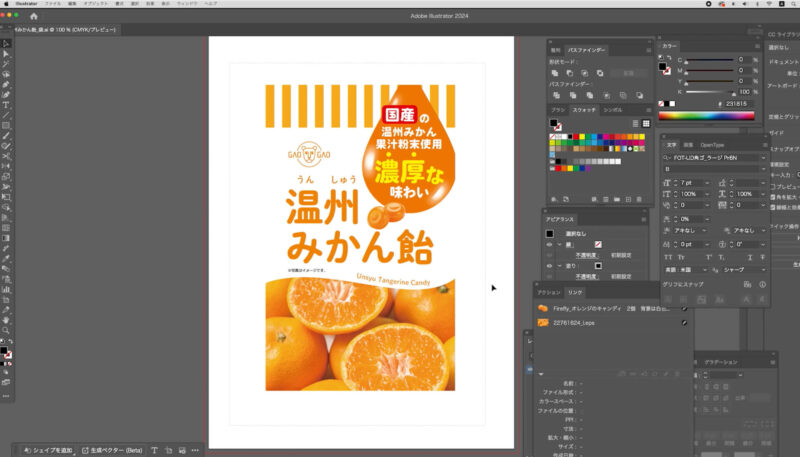Viewport: 800px width, 457px height.
Task: Switch to the シンボル tab
Action: coord(613,110)
